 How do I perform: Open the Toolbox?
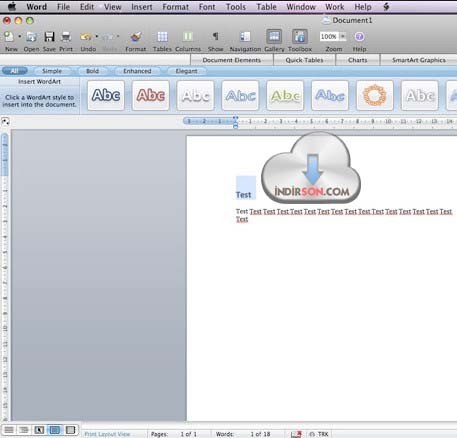tap(300, 36)
